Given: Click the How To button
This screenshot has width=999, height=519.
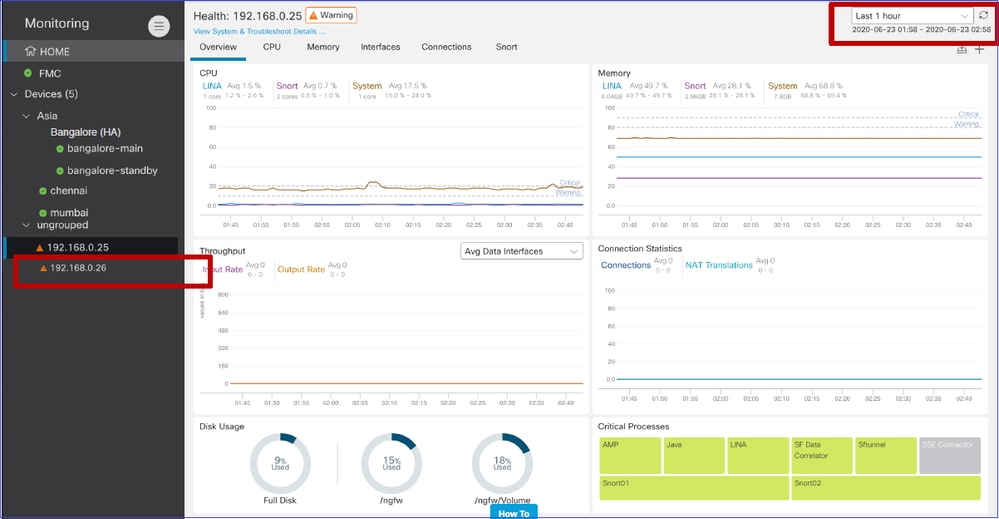Looking at the screenshot, I should (514, 513).
